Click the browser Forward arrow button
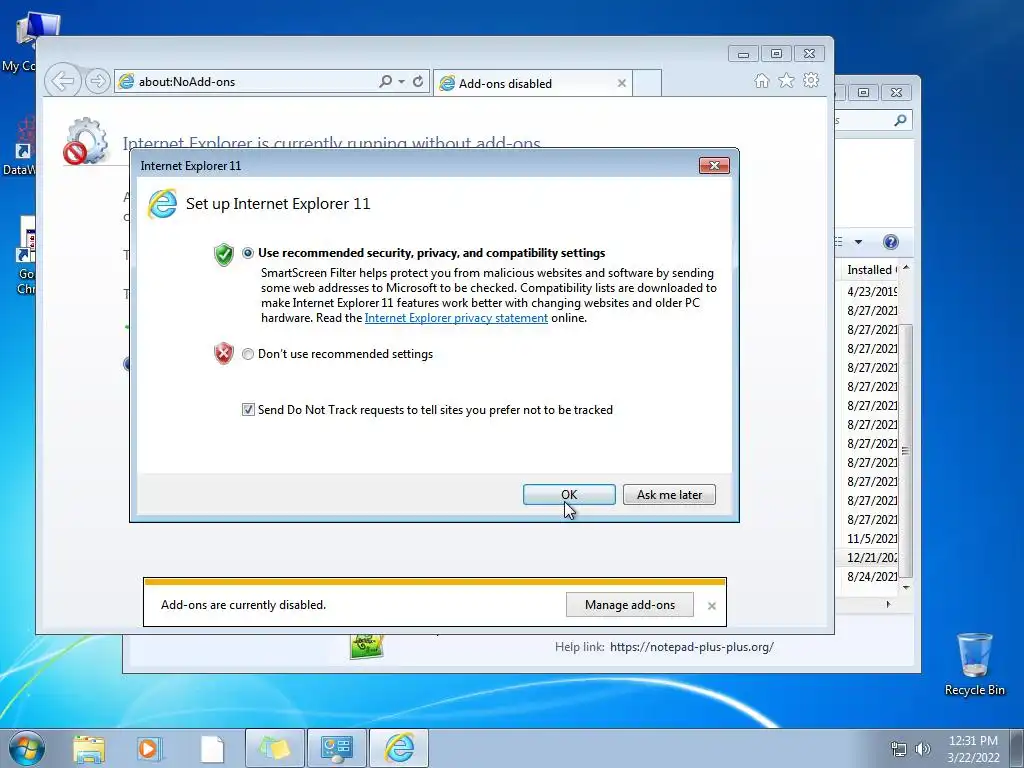The image size is (1024, 768). click(97, 82)
